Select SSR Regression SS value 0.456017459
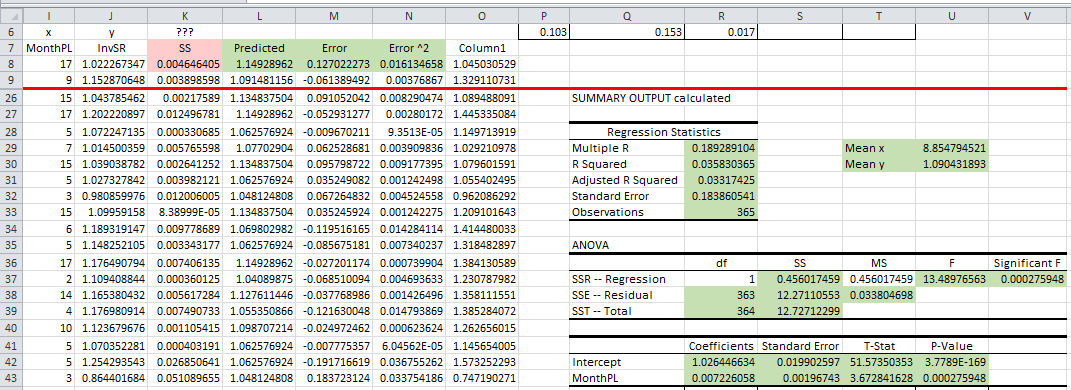Screen dimensions: 1071x390 pyautogui.click(x=799, y=279)
